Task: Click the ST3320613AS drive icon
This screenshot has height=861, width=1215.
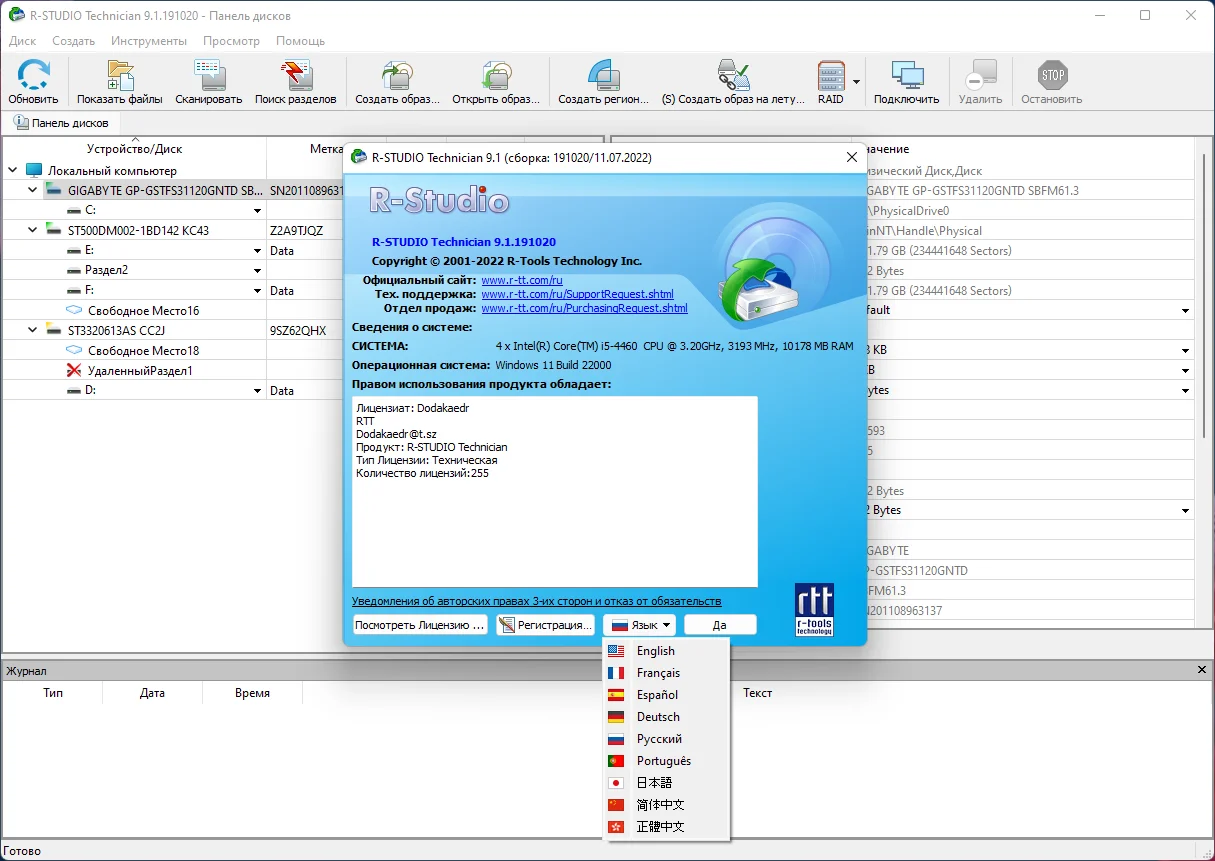Action: point(53,330)
